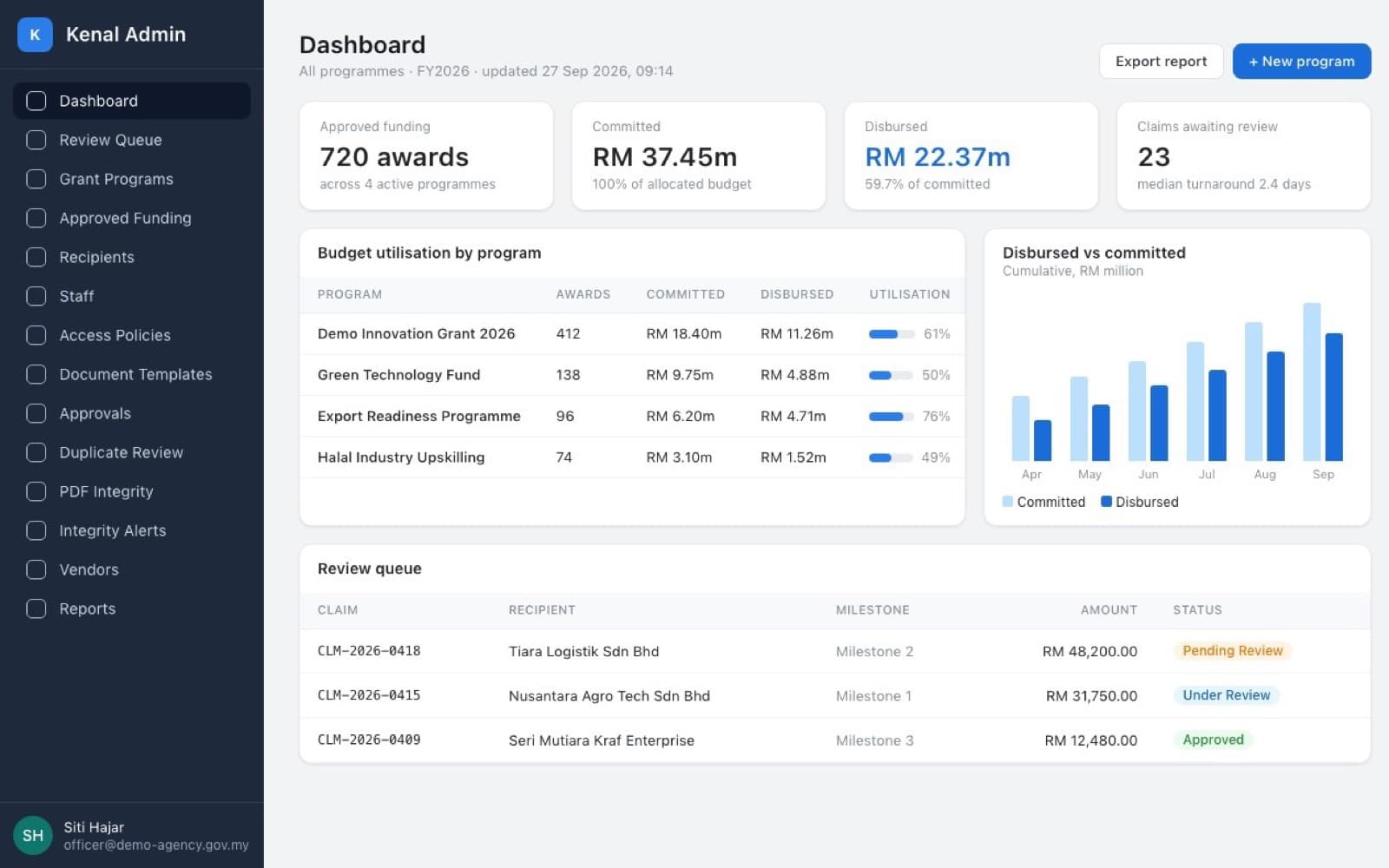Click the Staff sidebar icon

36,296
